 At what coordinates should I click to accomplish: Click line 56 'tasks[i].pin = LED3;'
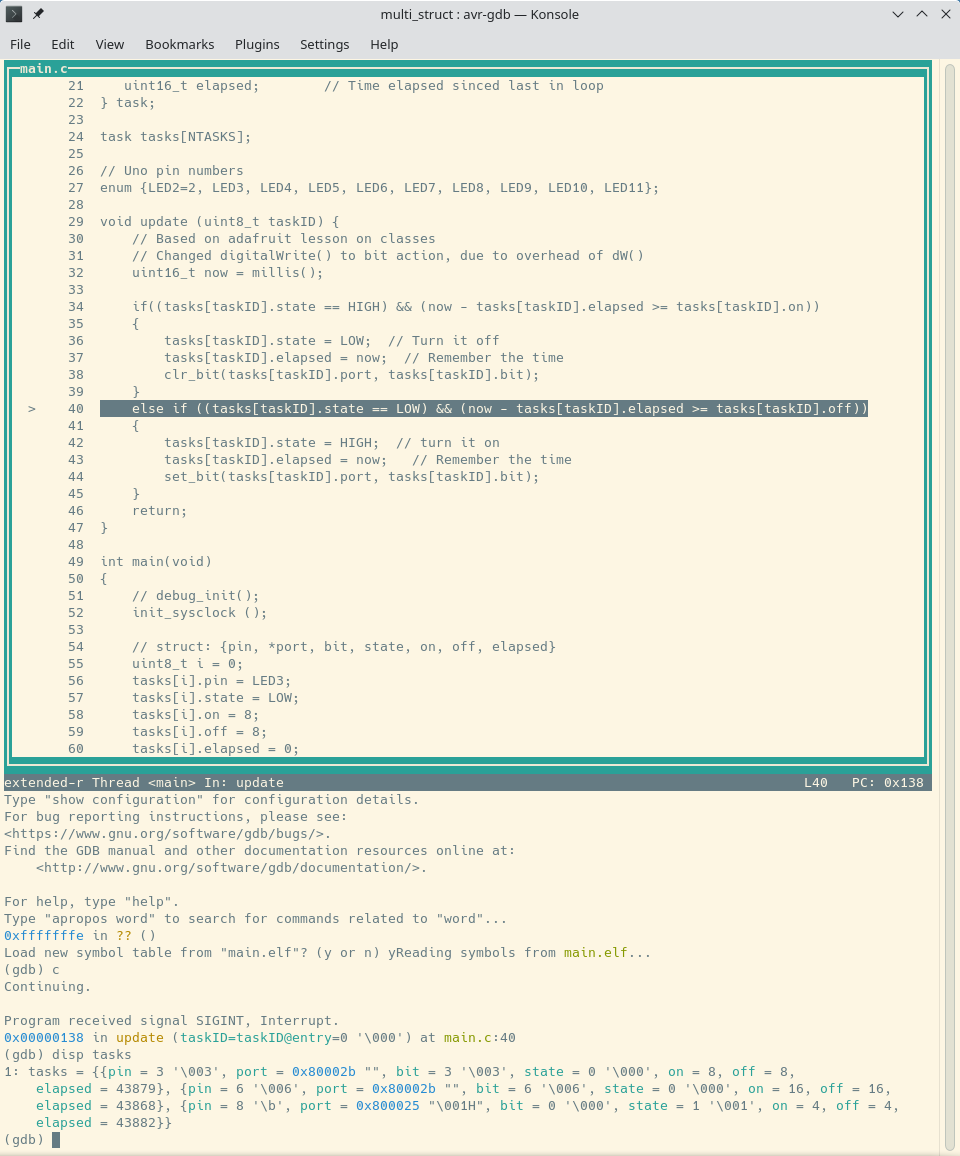pos(212,680)
